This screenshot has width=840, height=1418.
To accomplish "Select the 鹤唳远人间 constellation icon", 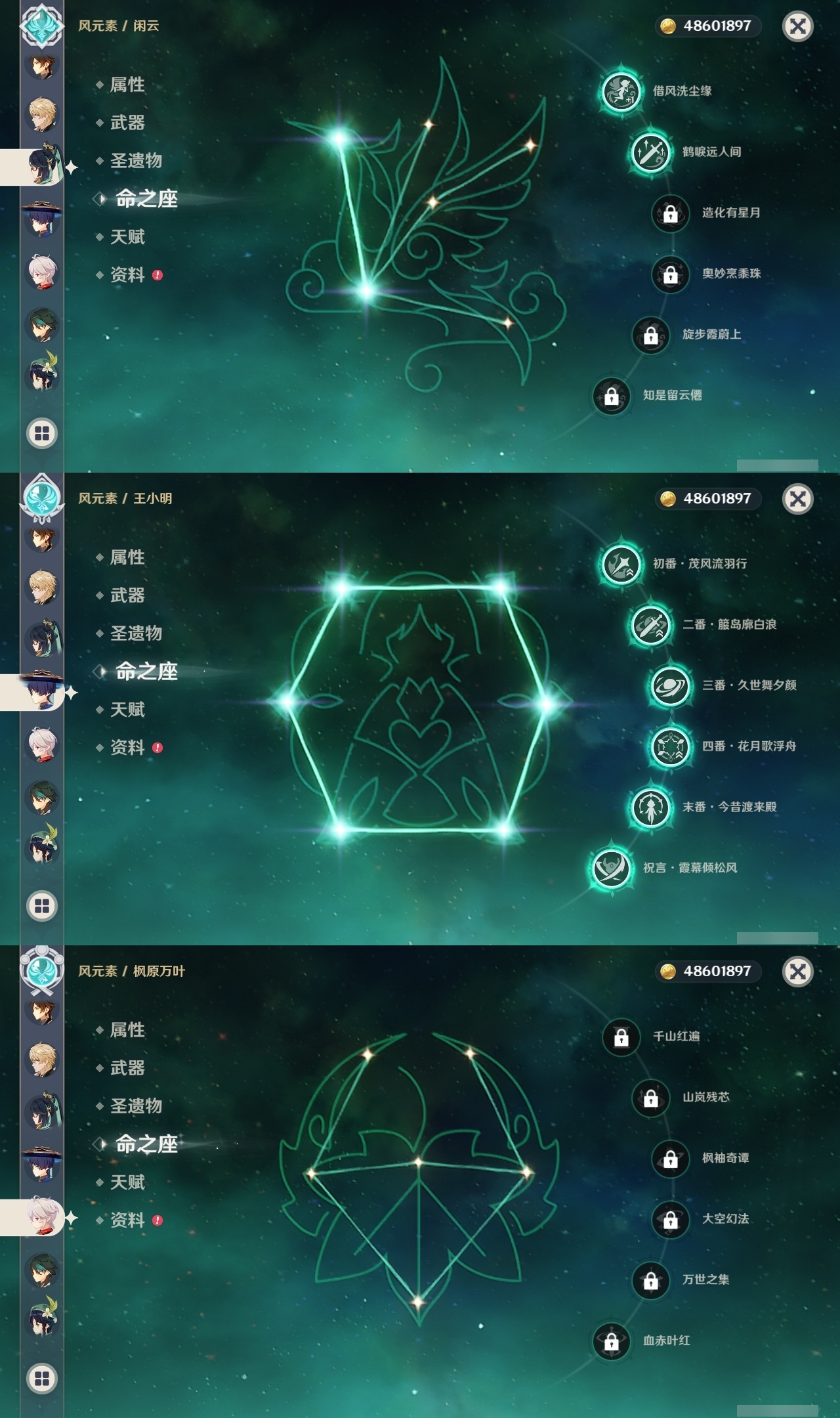I will coord(650,152).
